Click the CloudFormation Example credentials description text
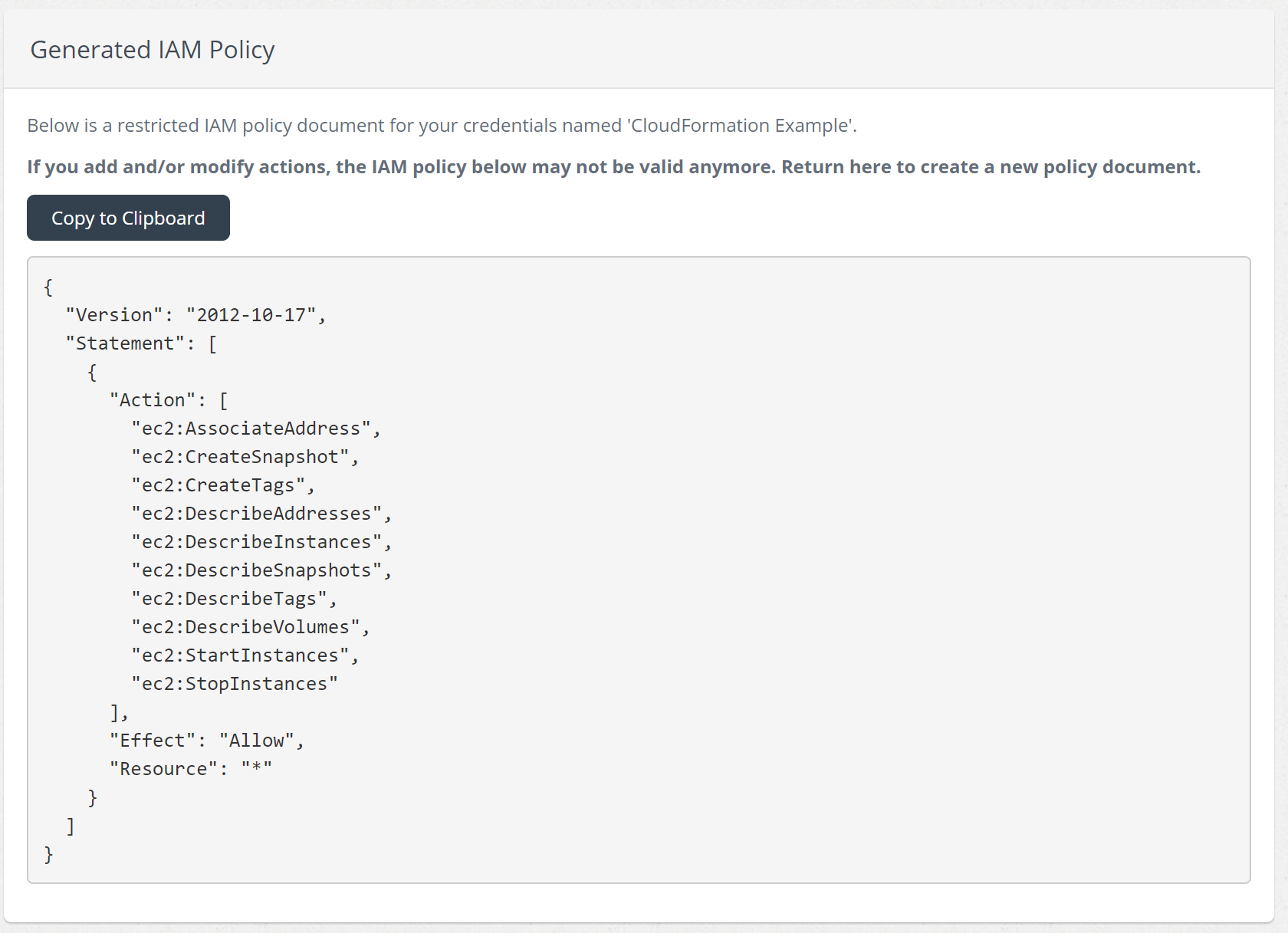 [442, 125]
